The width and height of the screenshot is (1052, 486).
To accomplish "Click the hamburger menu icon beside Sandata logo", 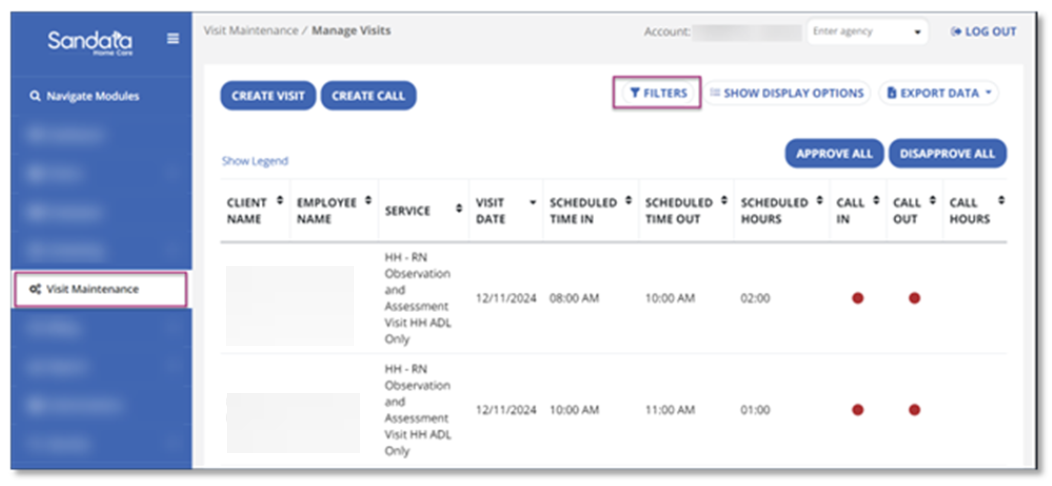I will [x=173, y=39].
